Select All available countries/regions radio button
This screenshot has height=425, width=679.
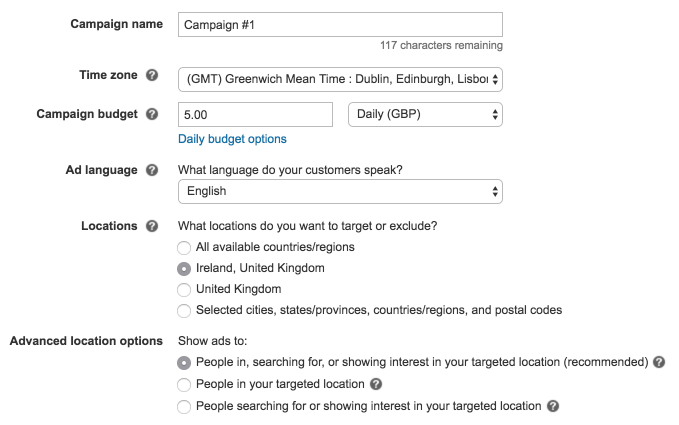click(x=183, y=247)
